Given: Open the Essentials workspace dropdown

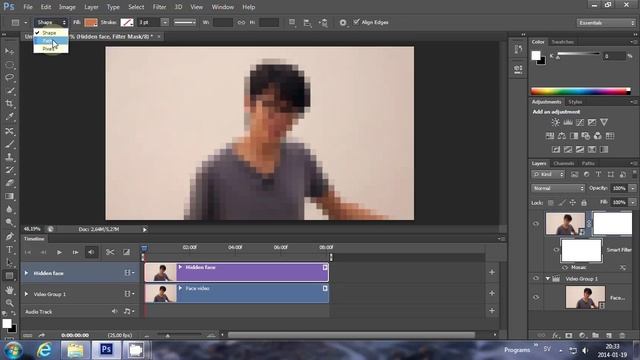Looking at the screenshot, I should tap(606, 23).
